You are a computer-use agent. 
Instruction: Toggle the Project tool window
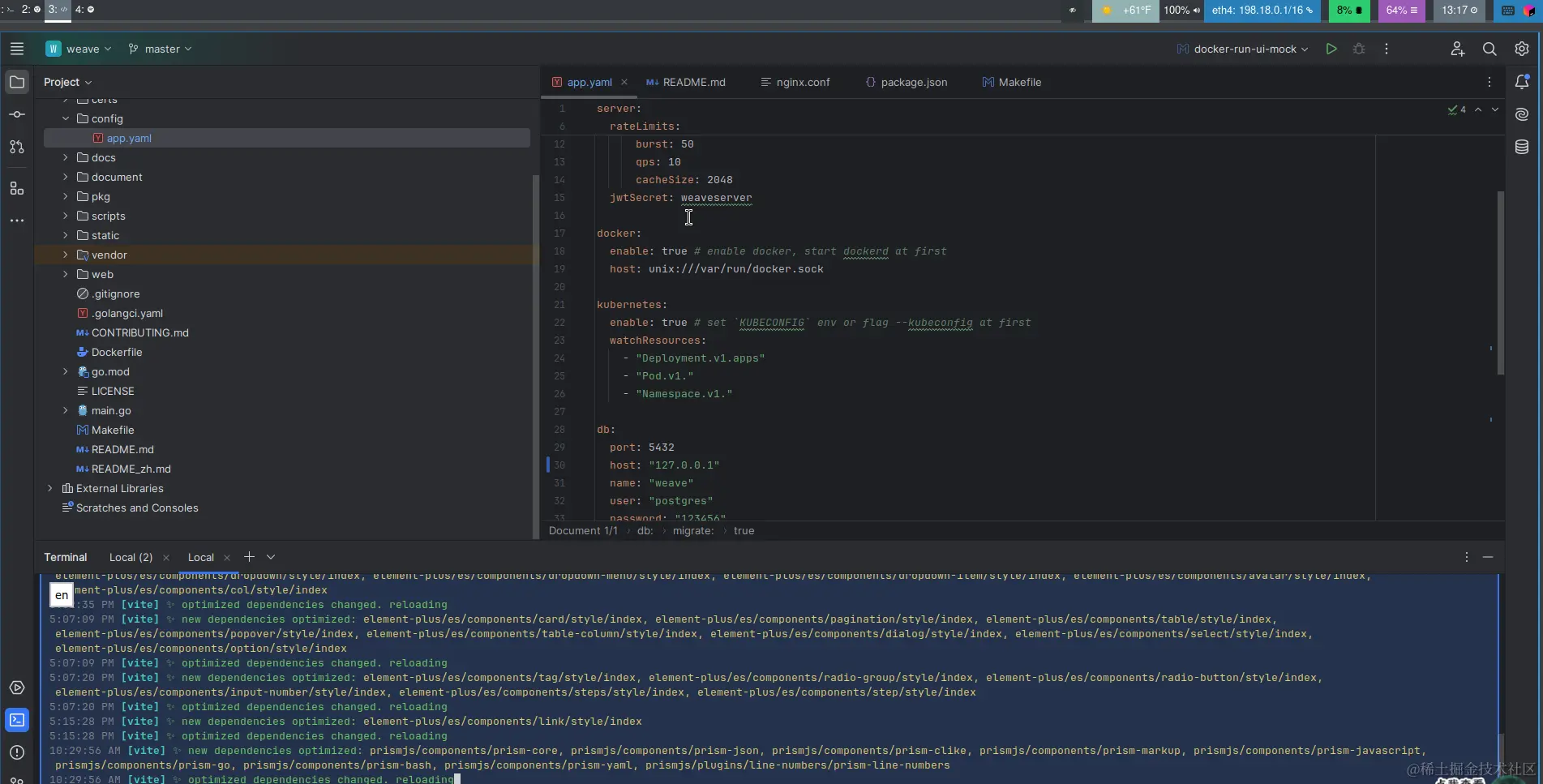[17, 82]
